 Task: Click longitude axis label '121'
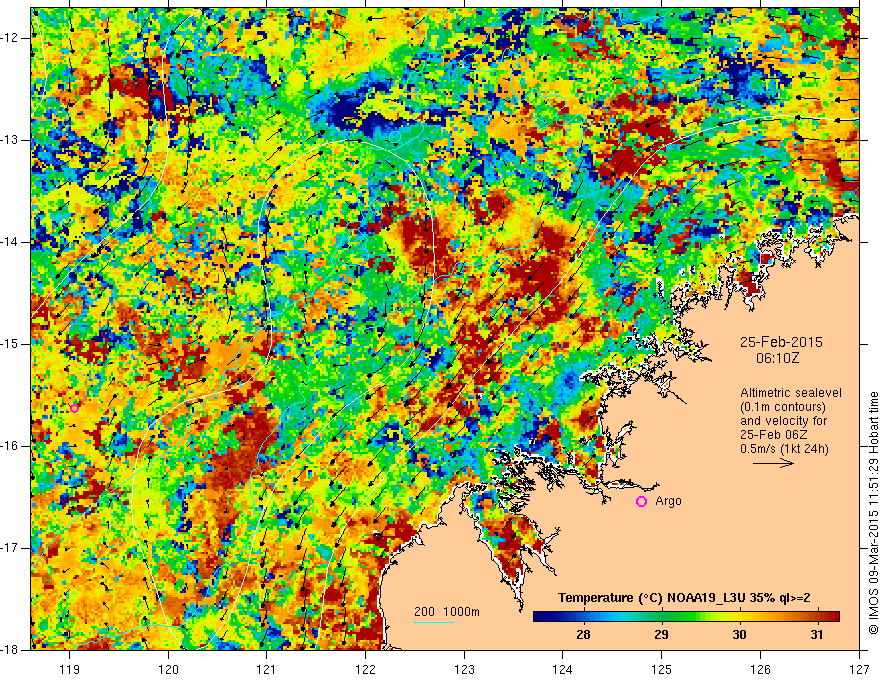(x=267, y=669)
